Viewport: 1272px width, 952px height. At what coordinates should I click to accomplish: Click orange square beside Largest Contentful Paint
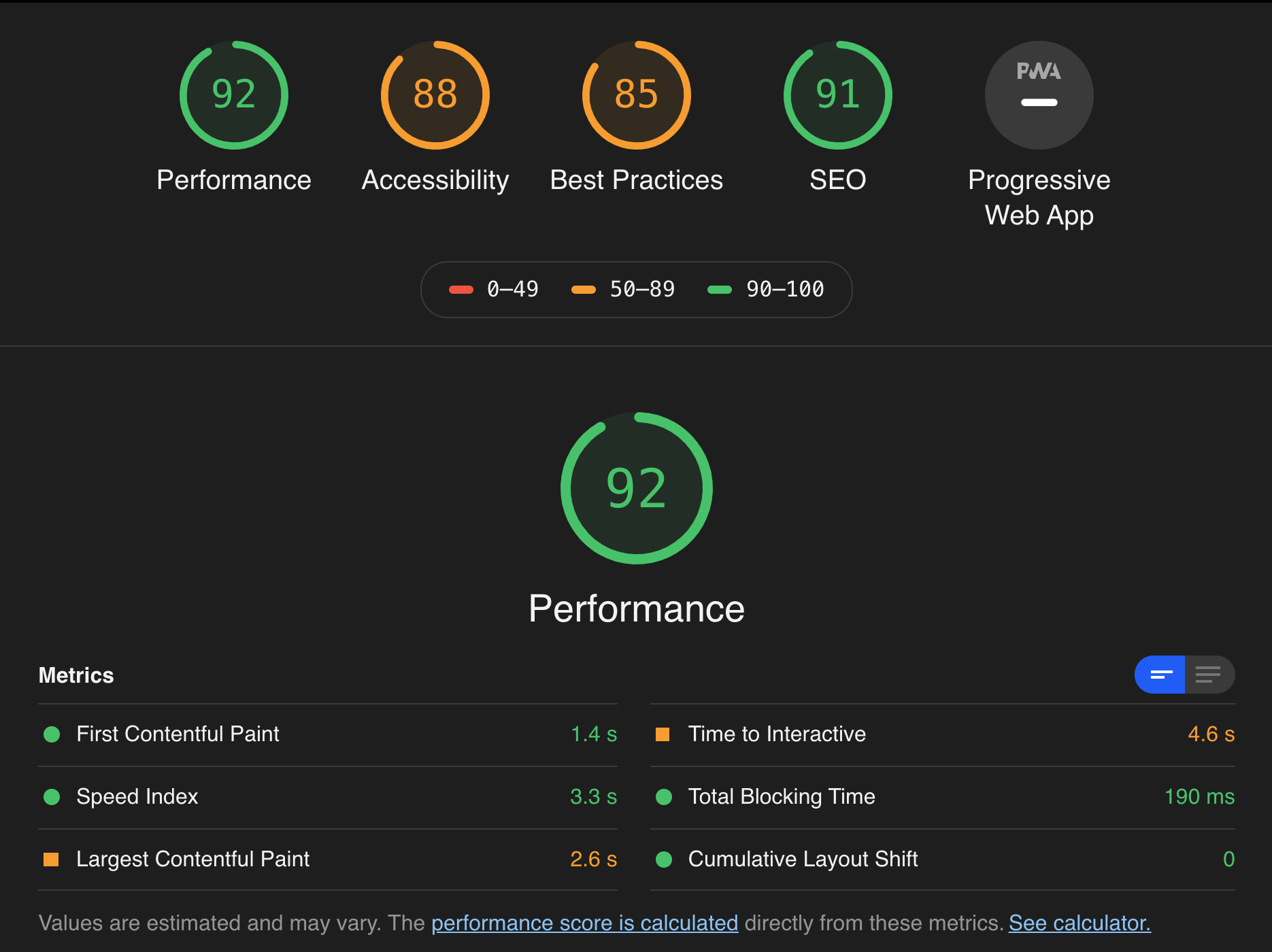point(51,860)
